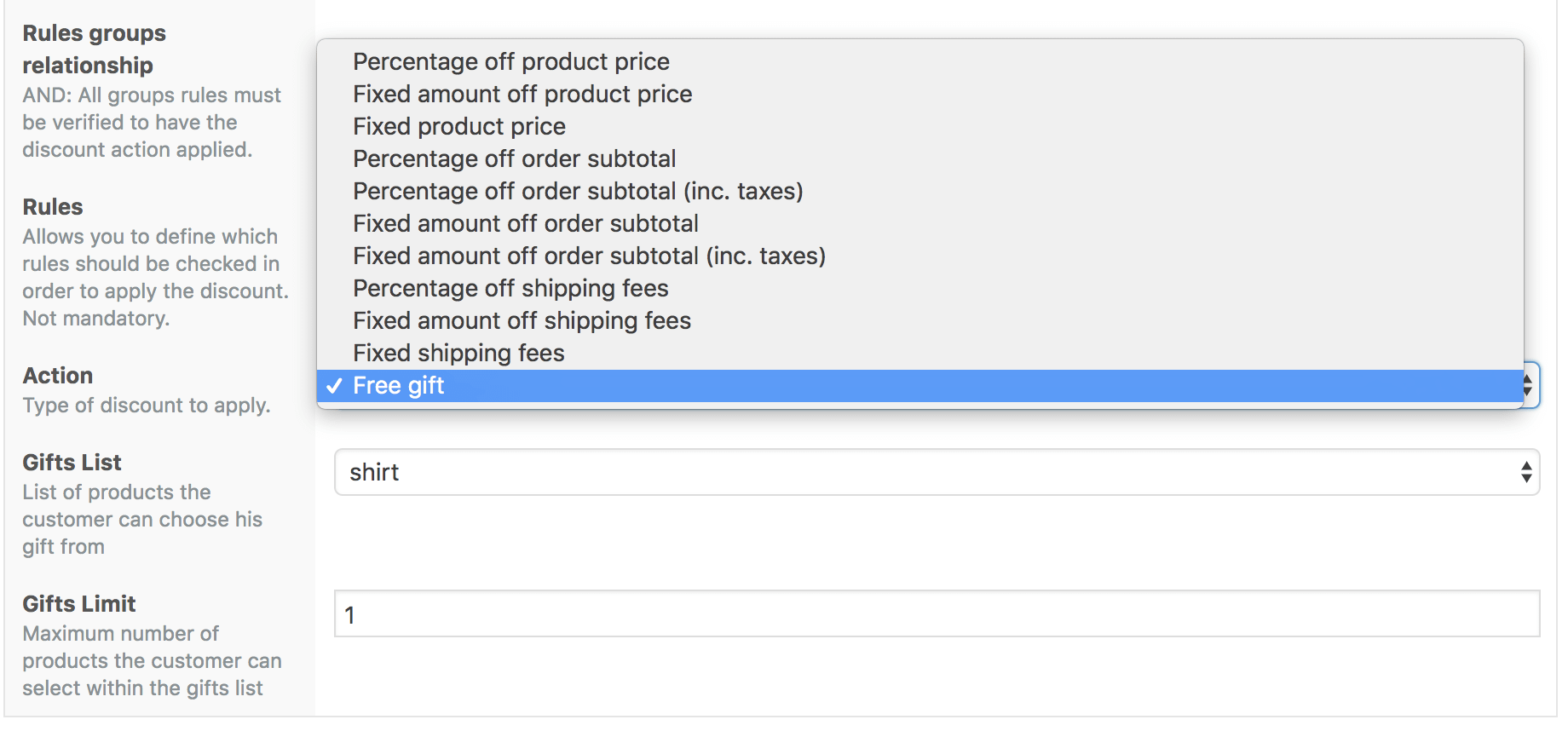Pick the Fixed product price option
Screen dimensions: 1568x731
point(919,126)
